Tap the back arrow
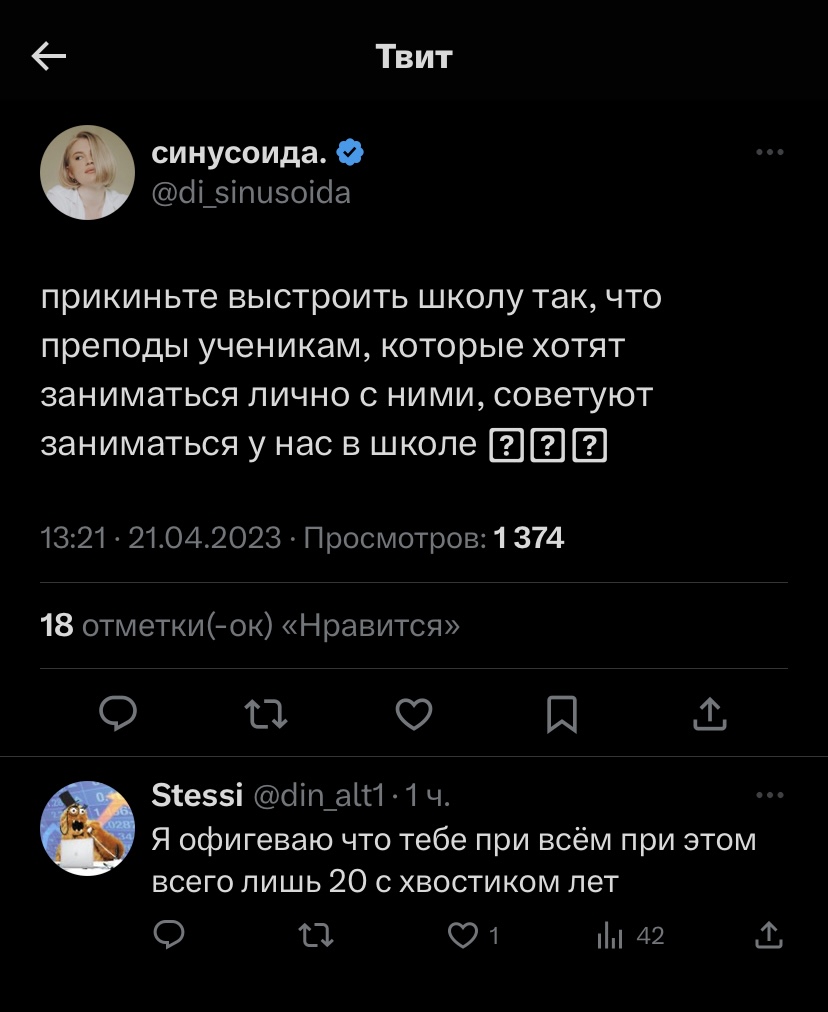 pos(49,57)
